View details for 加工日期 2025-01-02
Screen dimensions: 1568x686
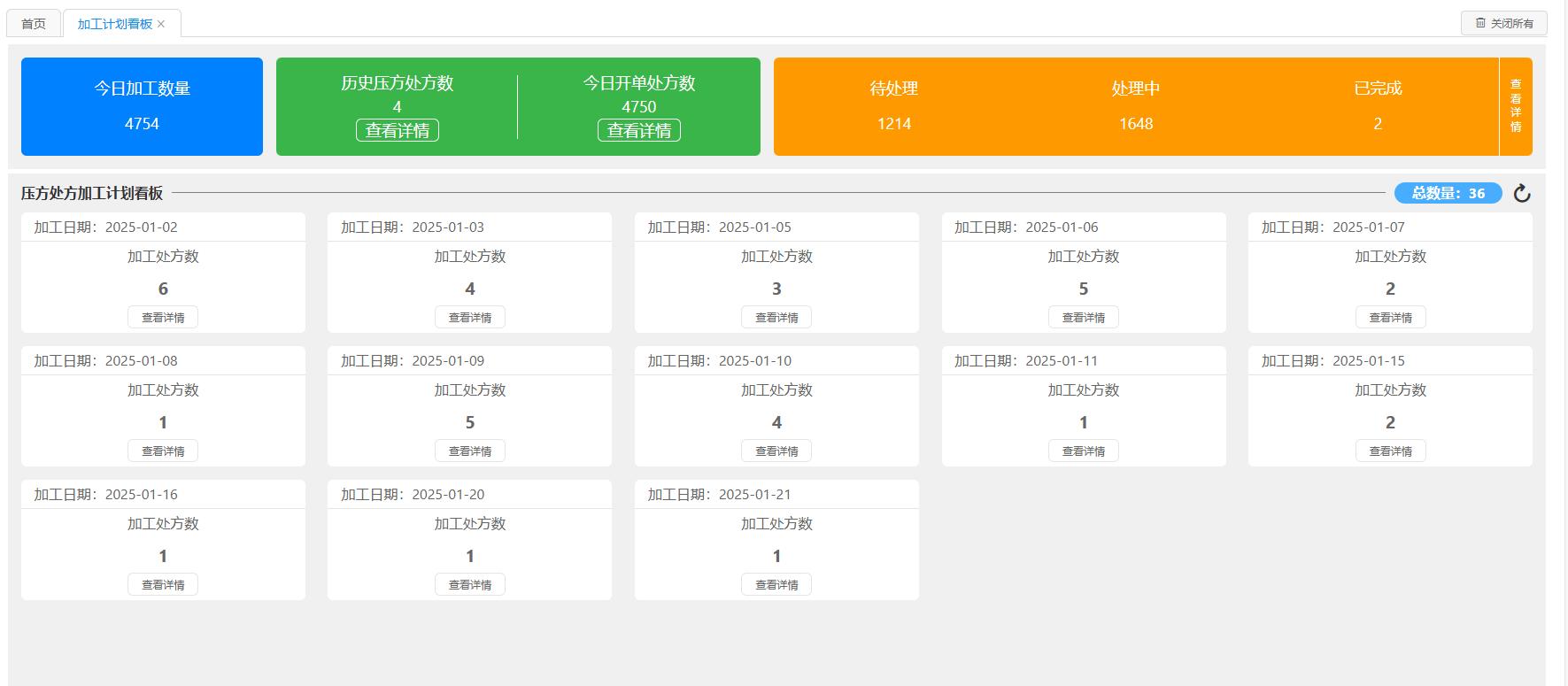pyautogui.click(x=163, y=317)
